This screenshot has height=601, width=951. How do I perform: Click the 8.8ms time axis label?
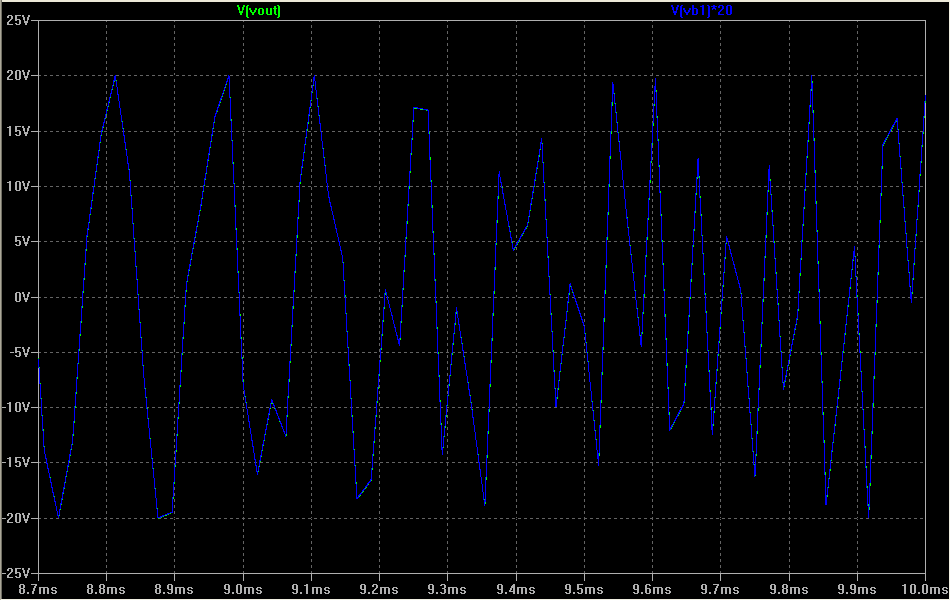106,589
